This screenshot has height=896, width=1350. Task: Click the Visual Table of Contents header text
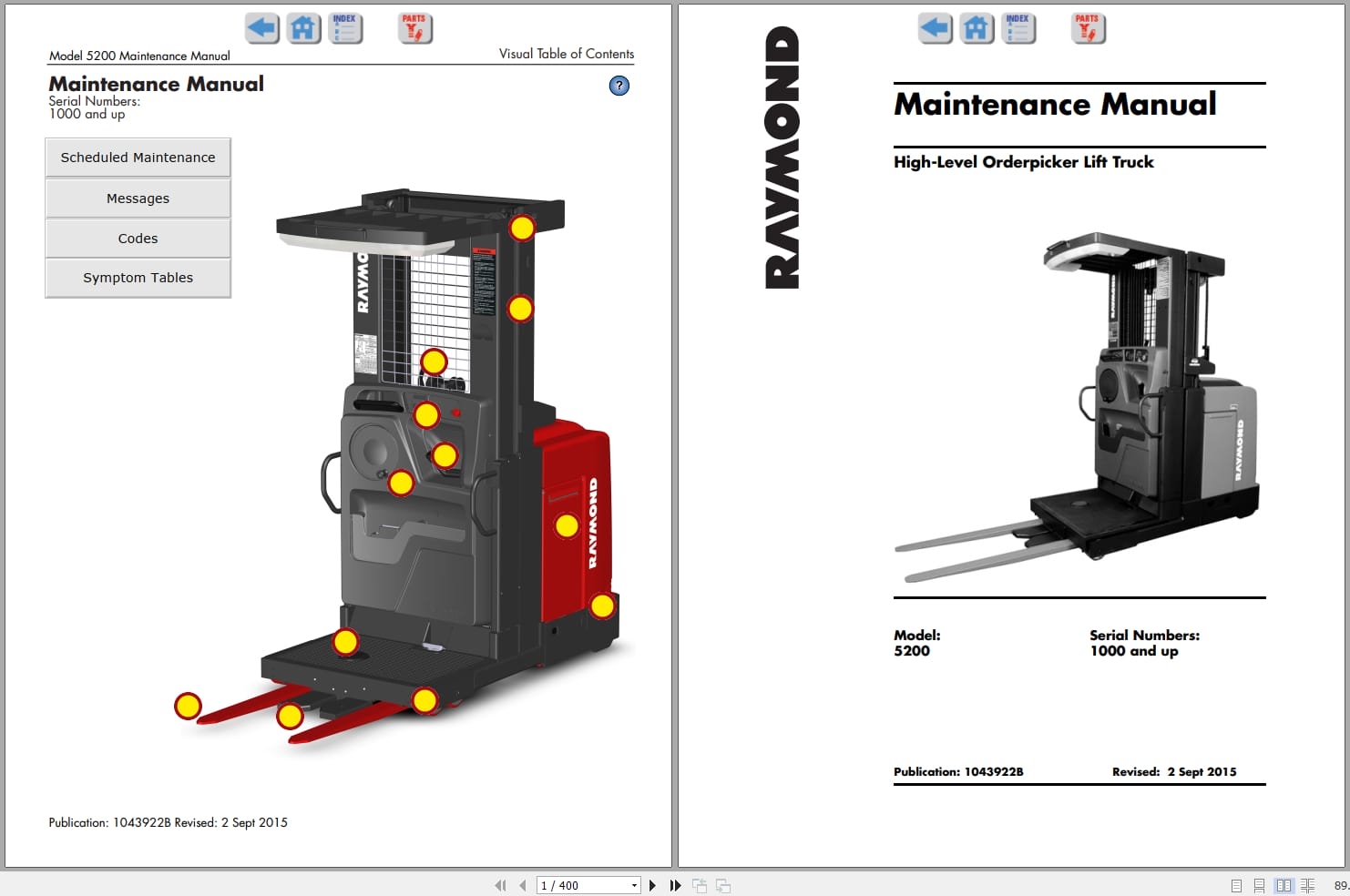point(567,54)
